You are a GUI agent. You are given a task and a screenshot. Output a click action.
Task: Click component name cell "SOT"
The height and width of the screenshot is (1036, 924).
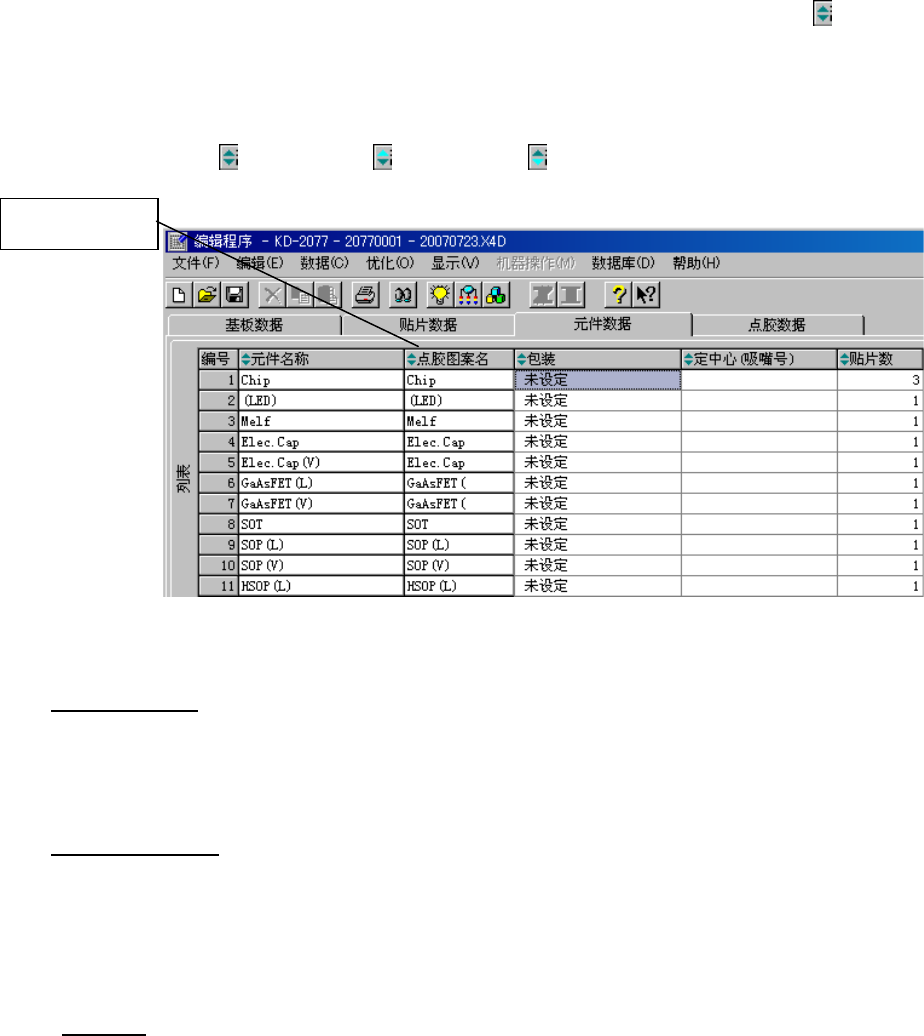[321, 525]
